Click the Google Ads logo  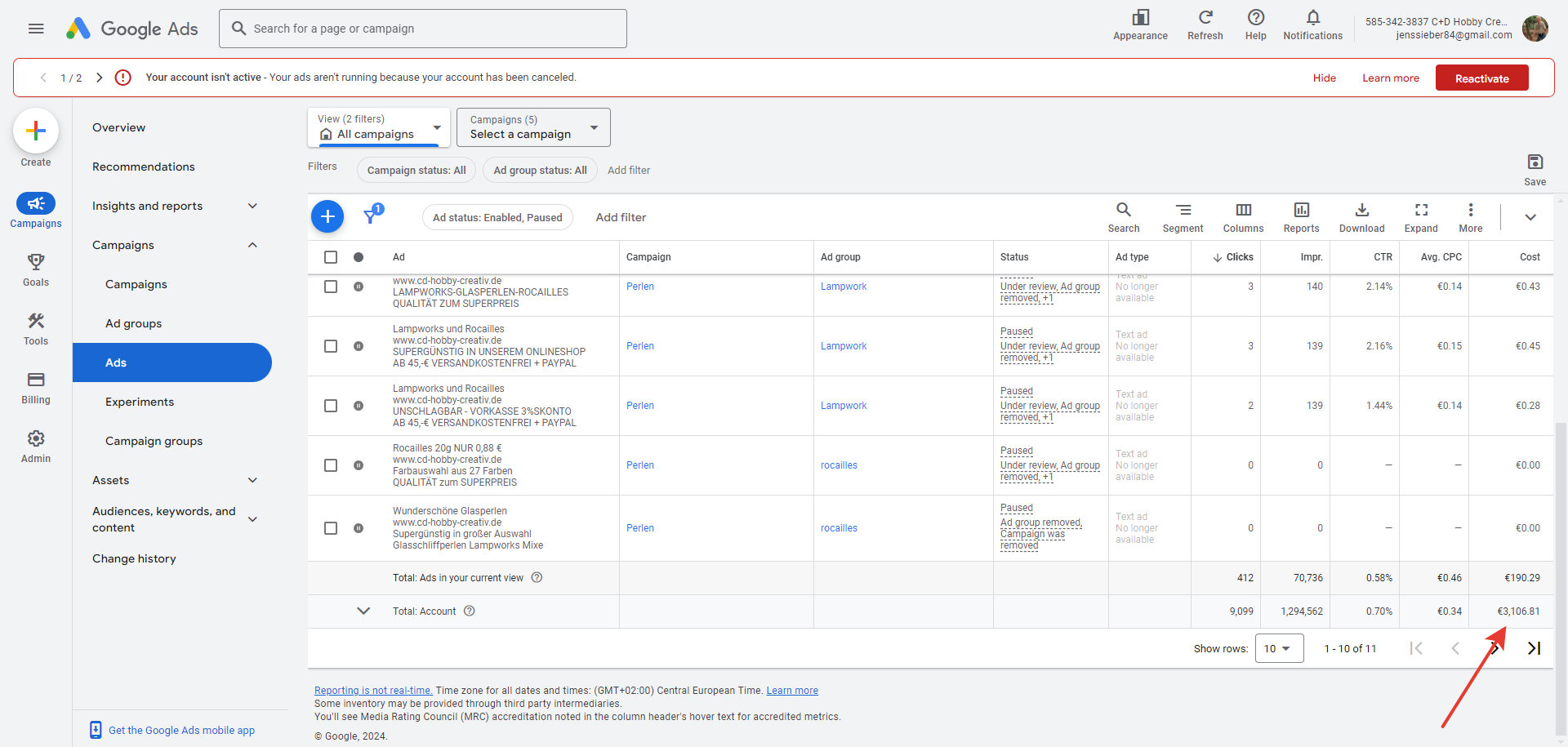tap(132, 29)
